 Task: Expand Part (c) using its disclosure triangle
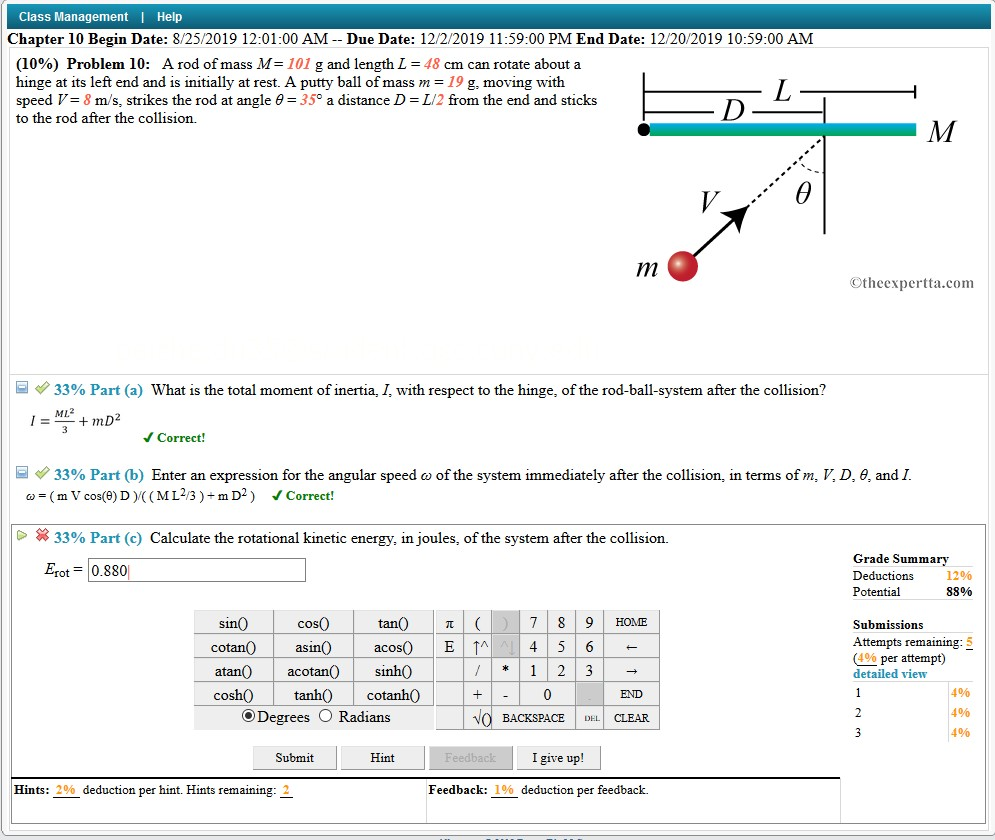(22, 536)
